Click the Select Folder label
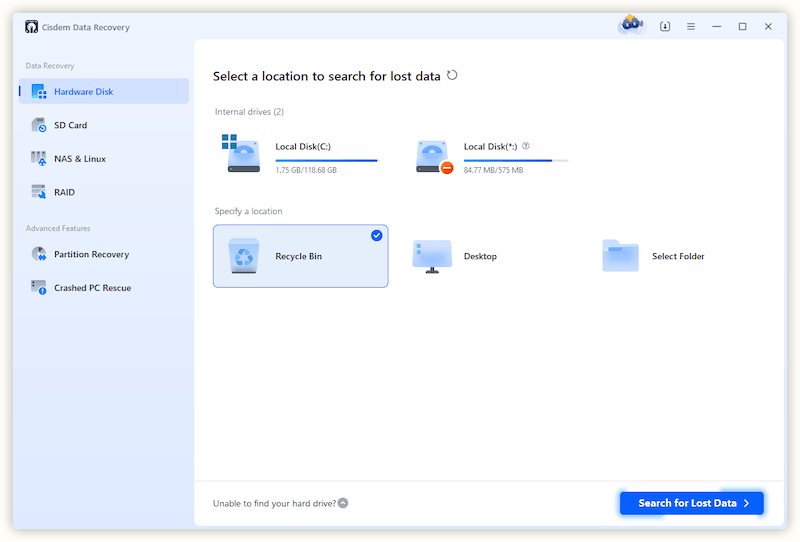This screenshot has width=800, height=542. coord(678,256)
